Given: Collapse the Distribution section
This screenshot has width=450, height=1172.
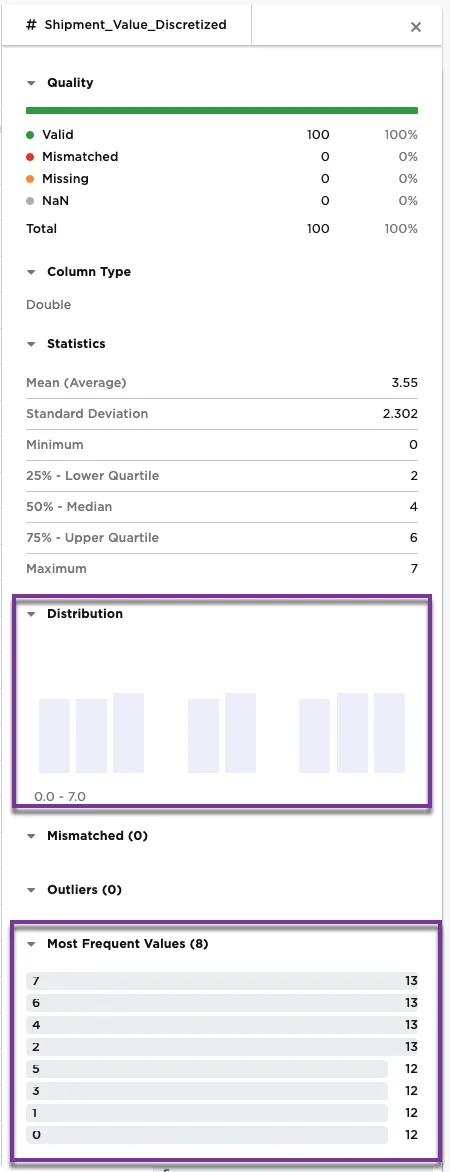Looking at the screenshot, I should (x=31, y=614).
